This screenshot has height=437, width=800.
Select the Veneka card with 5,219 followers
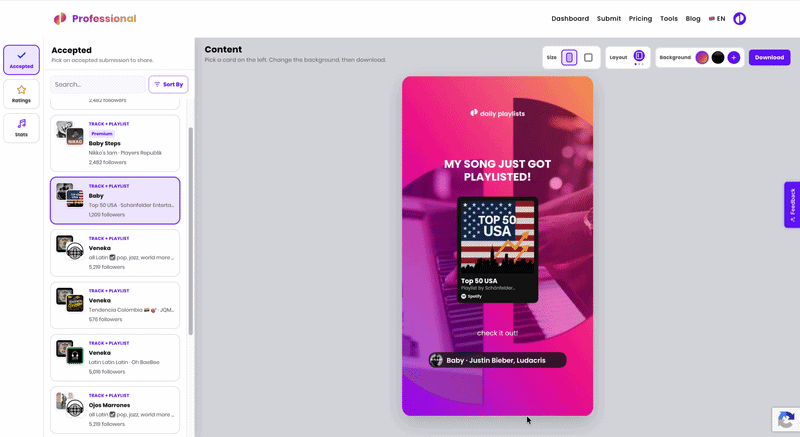[x=115, y=253]
